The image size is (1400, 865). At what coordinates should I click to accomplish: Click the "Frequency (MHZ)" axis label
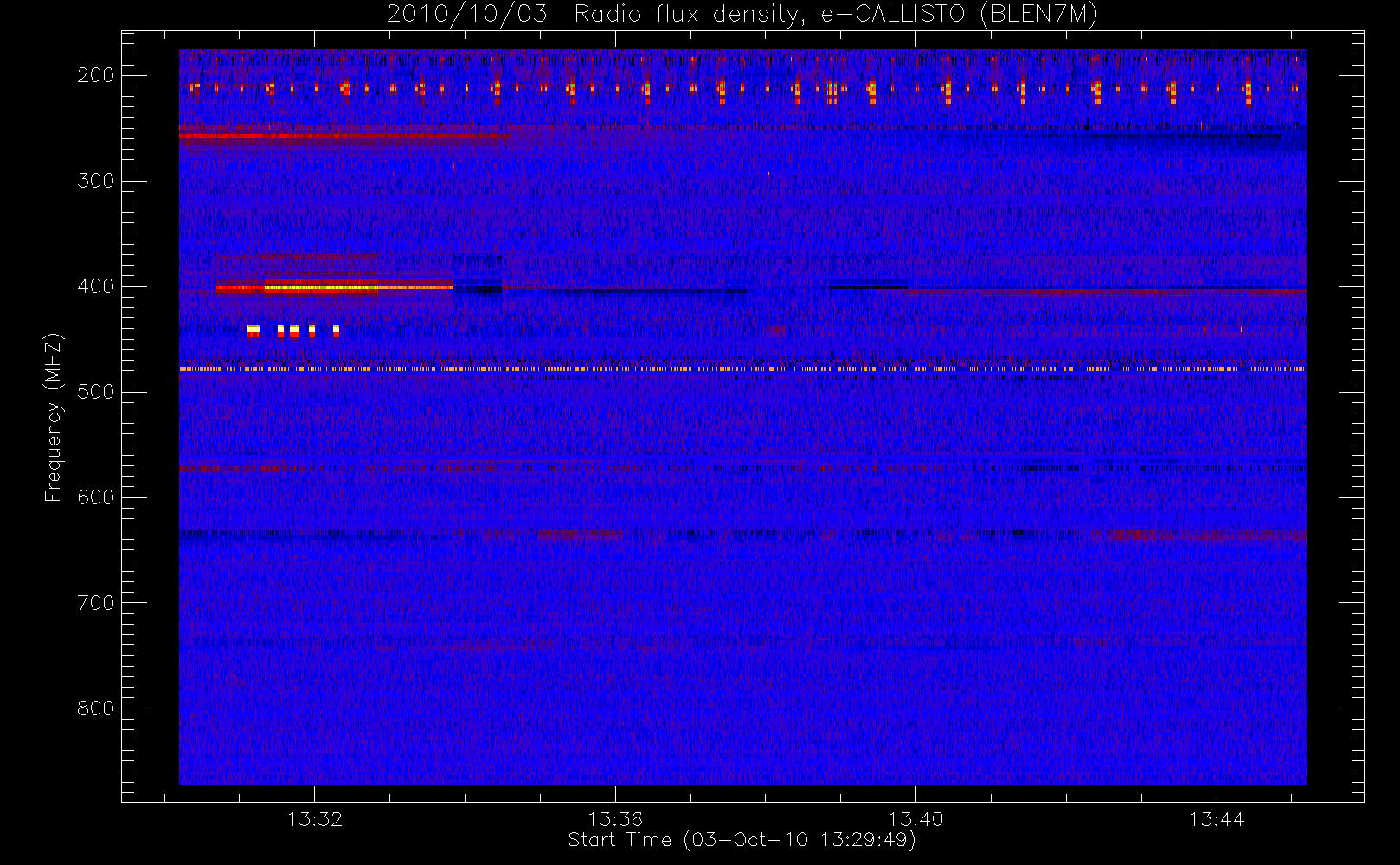click(54, 417)
